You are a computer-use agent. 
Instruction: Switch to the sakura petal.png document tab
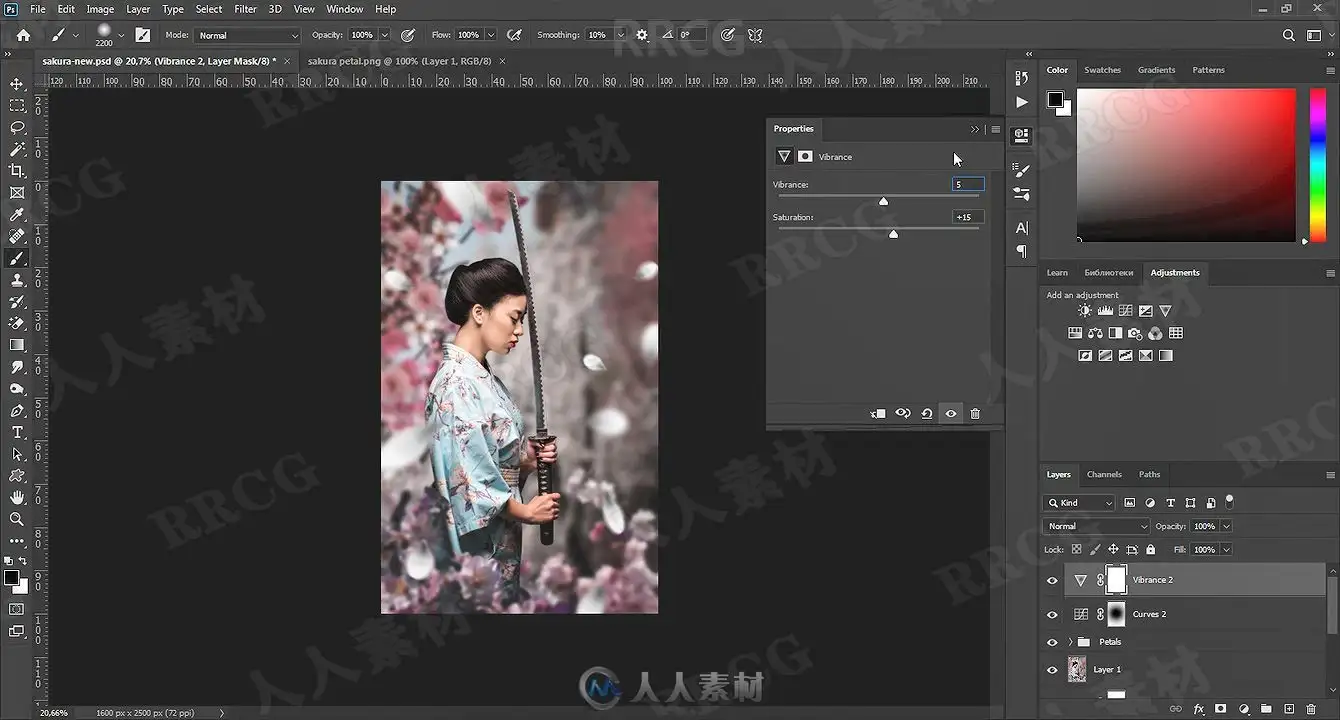click(x=399, y=61)
